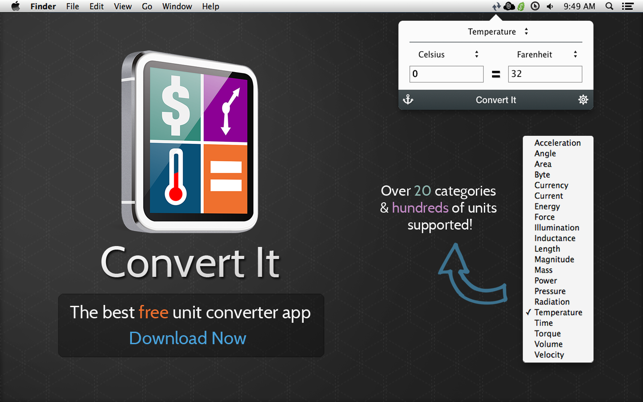Click the 9:49 AM clock
This screenshot has height=402, width=643.
(579, 7)
